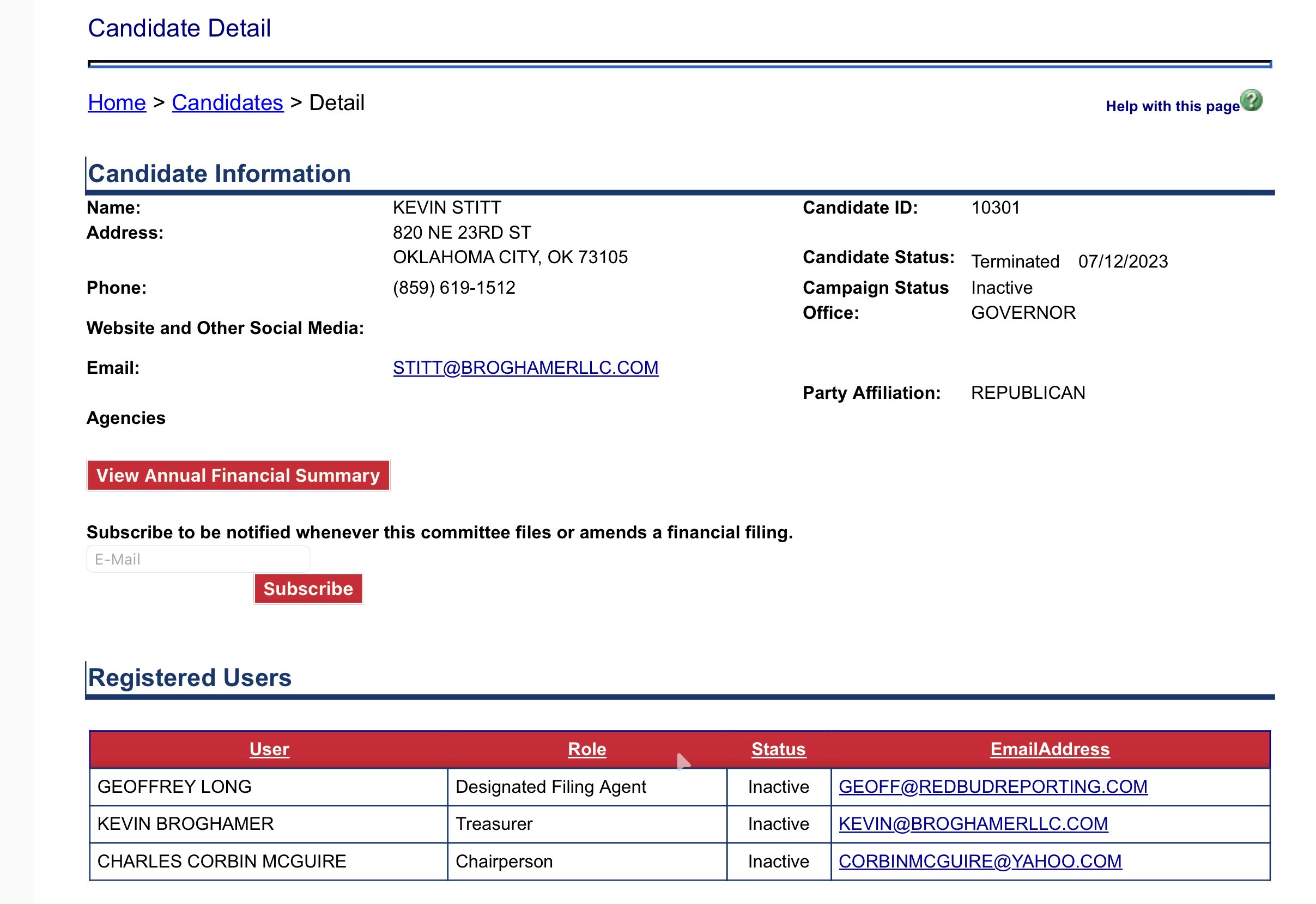This screenshot has height=904, width=1316.
Task: Sort the table by EmailAddress column header
Action: pyautogui.click(x=1050, y=749)
